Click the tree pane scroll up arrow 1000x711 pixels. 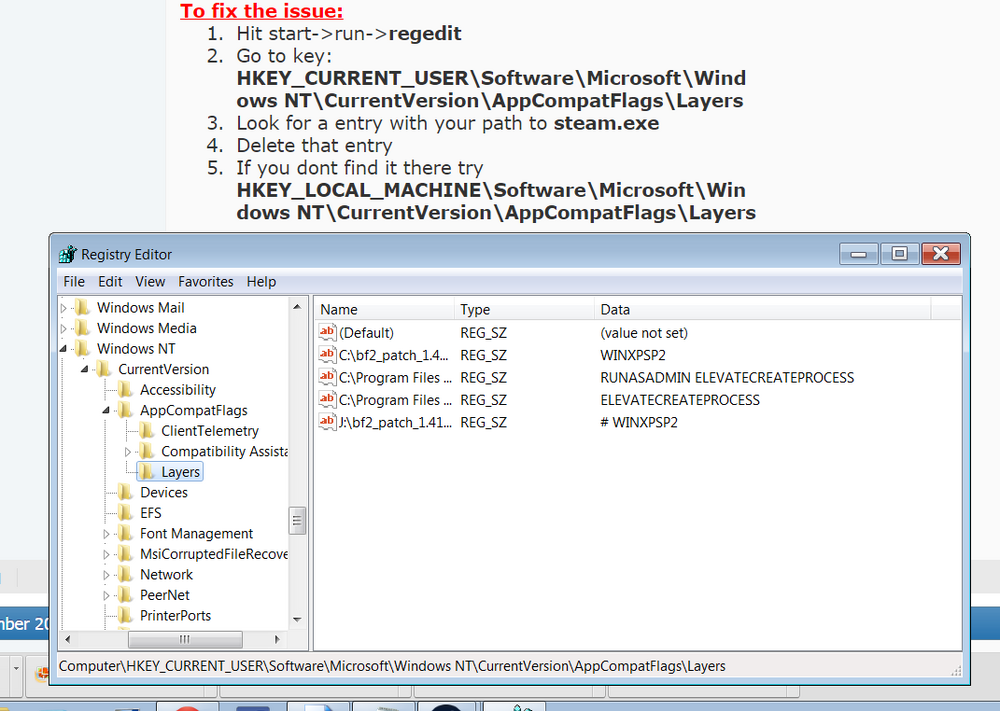click(x=297, y=307)
